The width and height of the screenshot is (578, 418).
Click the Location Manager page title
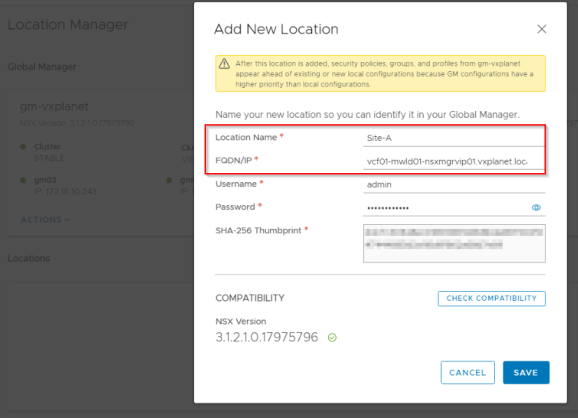click(68, 25)
